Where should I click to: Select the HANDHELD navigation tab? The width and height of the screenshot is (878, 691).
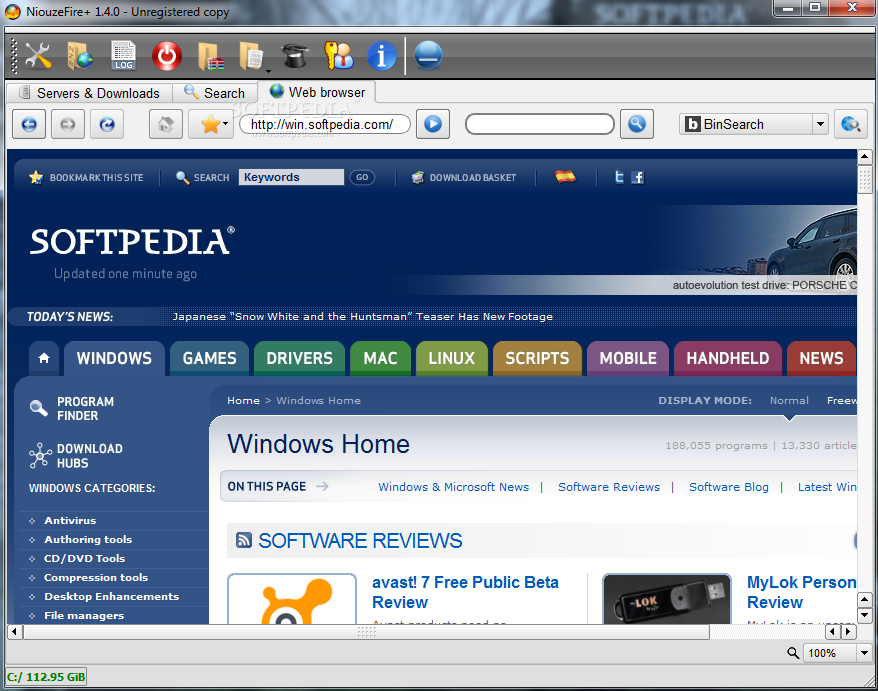[728, 358]
